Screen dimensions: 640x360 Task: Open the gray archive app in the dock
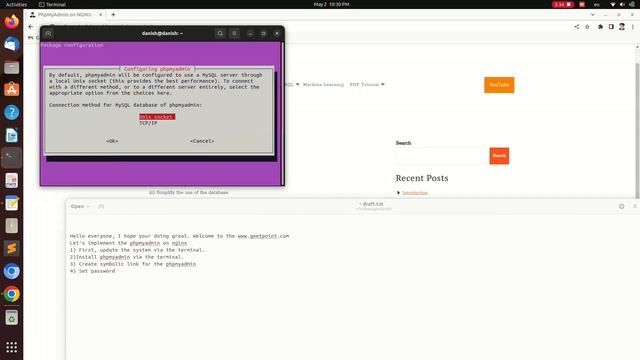pyautogui.click(x=11, y=226)
